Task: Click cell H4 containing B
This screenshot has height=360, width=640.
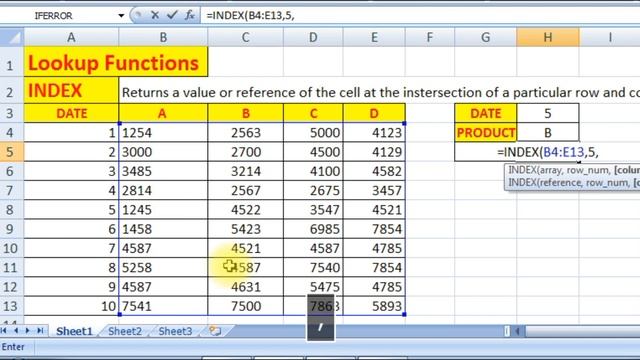Action: coord(548,133)
